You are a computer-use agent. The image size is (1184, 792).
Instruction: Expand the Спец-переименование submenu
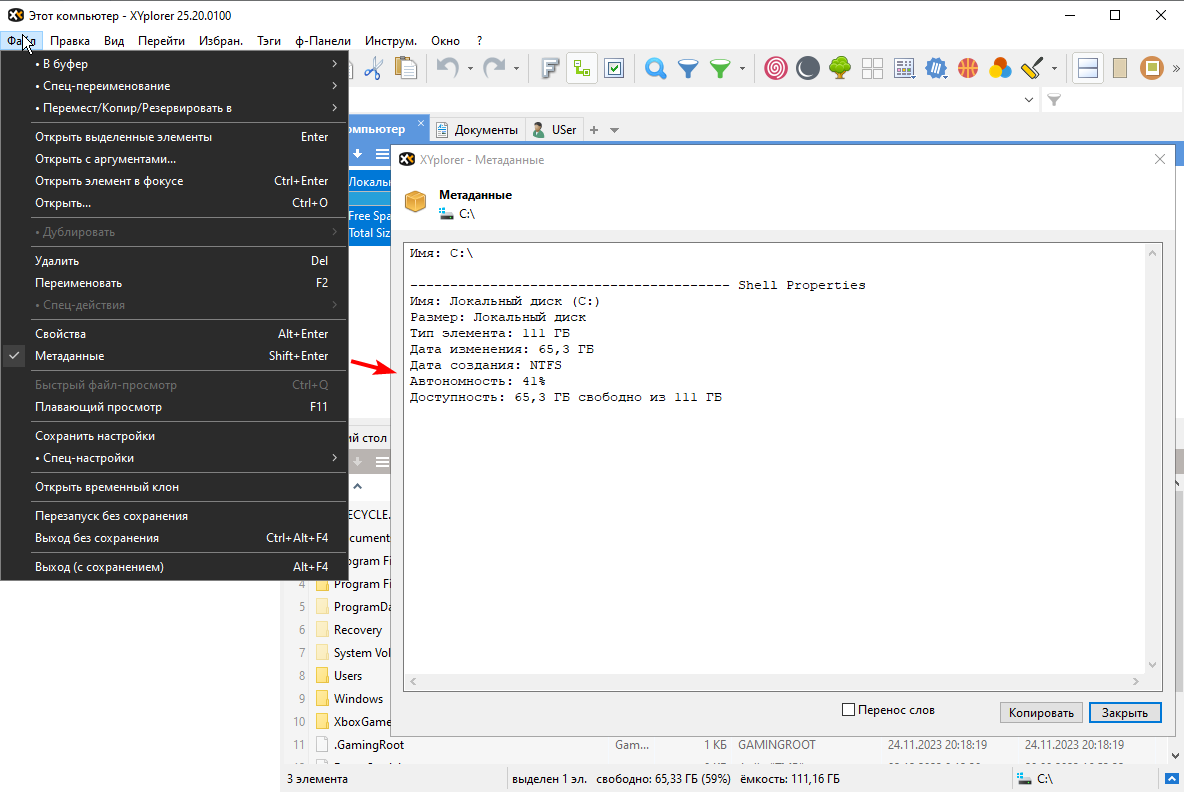coord(174,86)
